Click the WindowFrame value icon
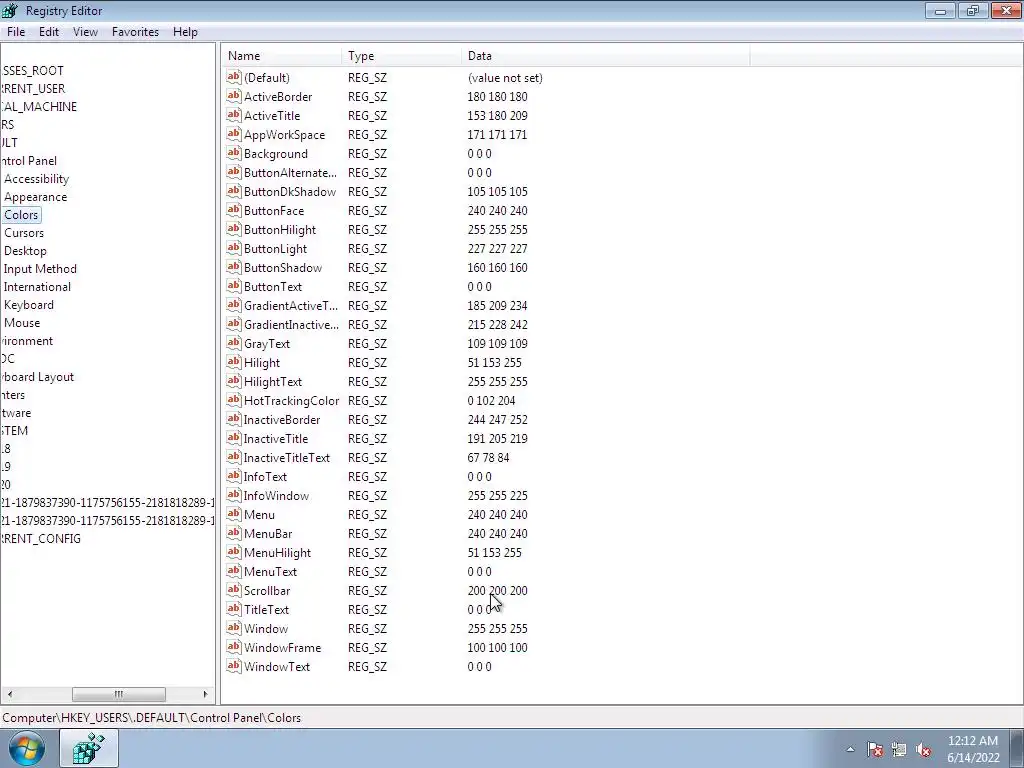This screenshot has height=768, width=1024. [234, 646]
